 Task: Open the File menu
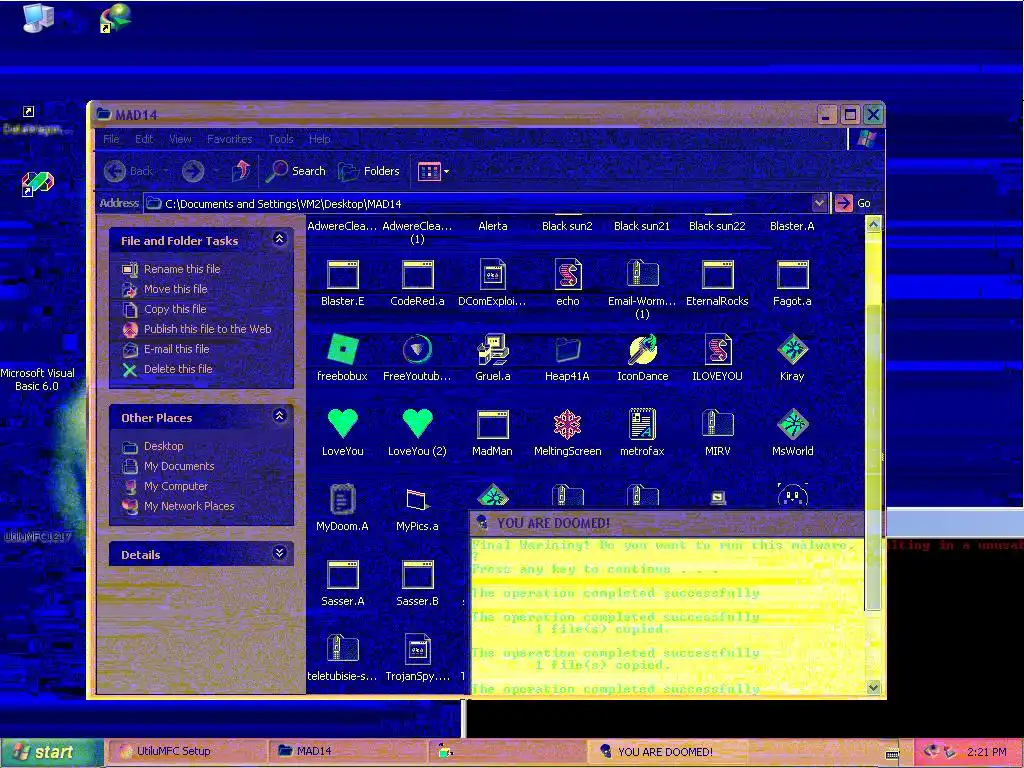112,139
